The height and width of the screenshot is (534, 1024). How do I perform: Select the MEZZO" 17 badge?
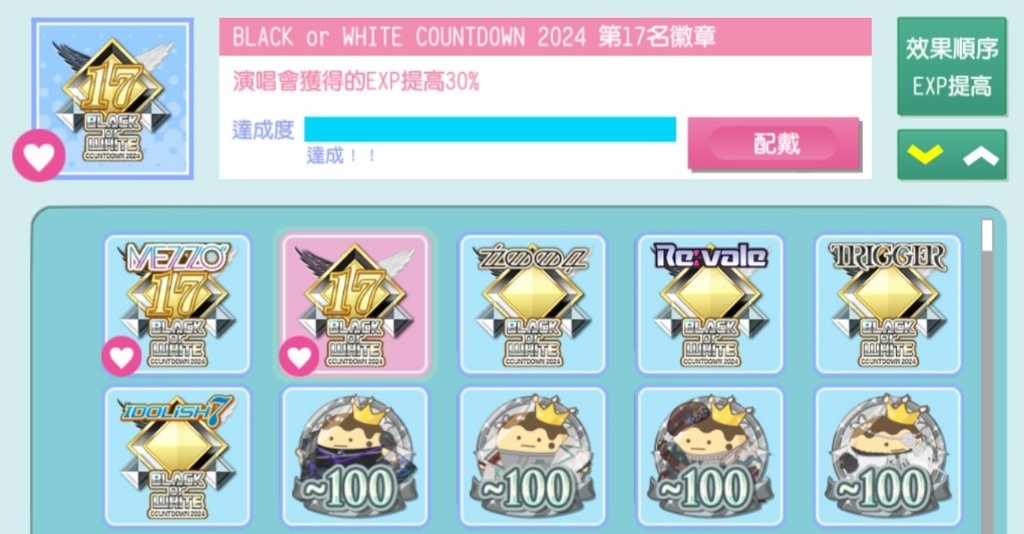click(177, 304)
